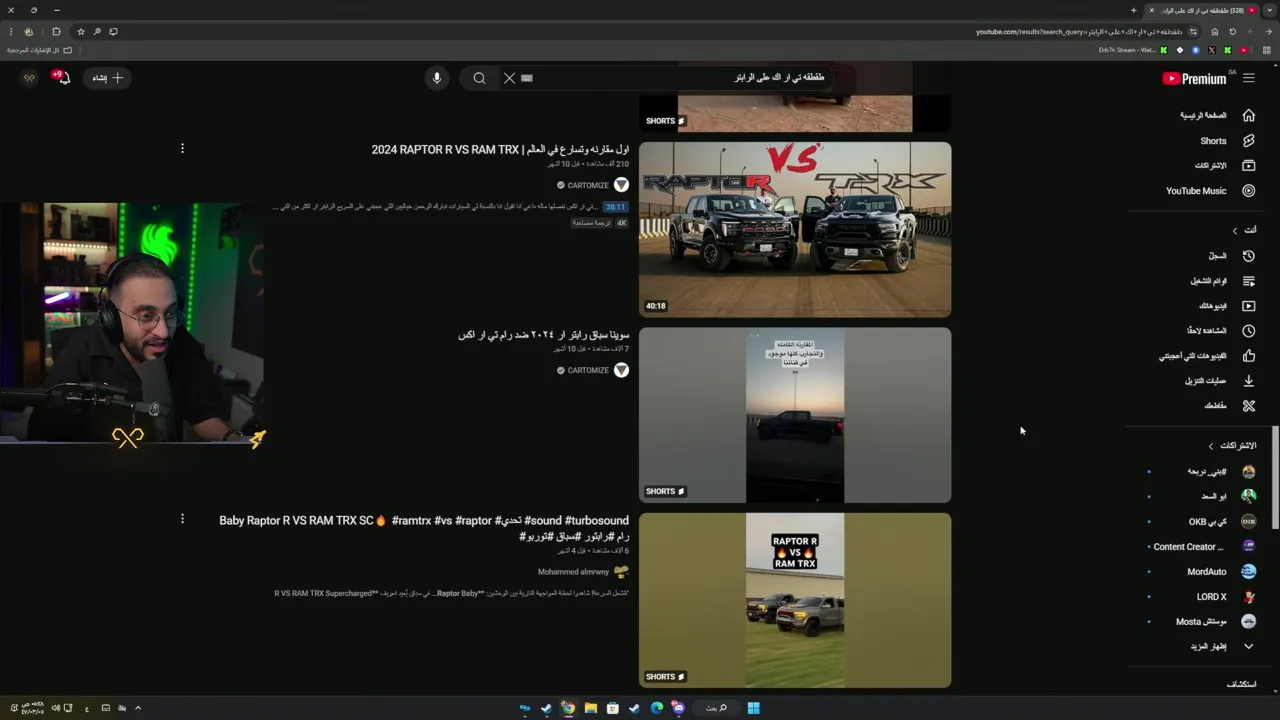
Task: Expand Show more (إظهار المزيد) subscriptions
Action: tap(1222, 647)
